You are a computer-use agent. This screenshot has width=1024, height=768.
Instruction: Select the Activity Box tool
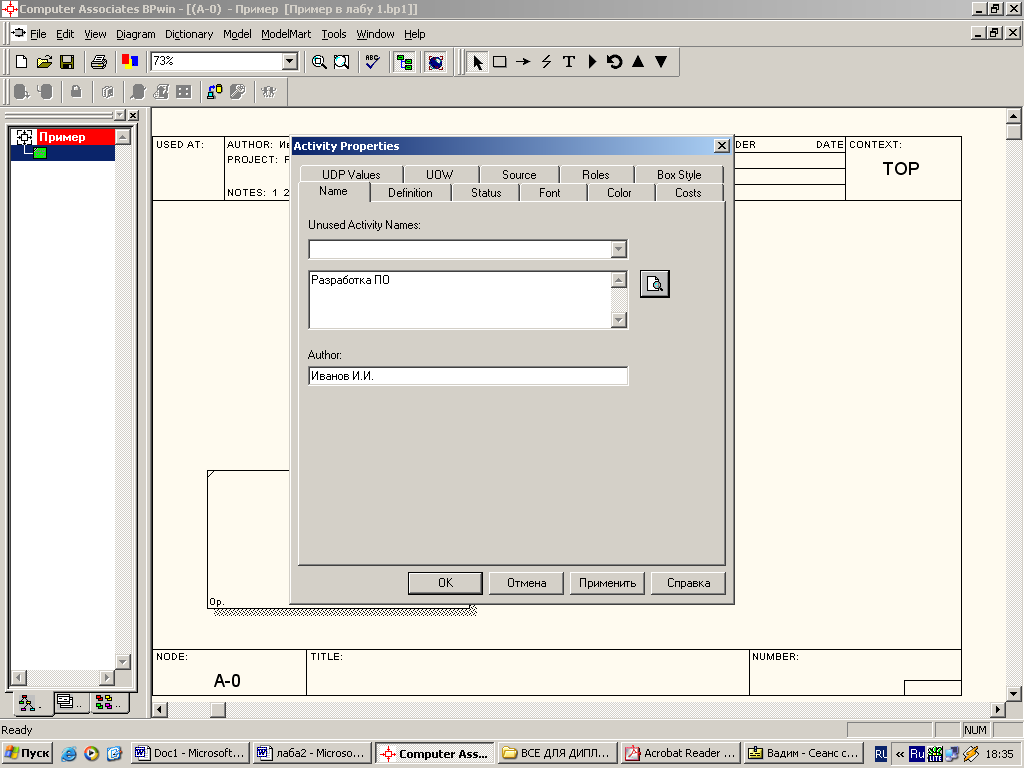(x=500, y=62)
